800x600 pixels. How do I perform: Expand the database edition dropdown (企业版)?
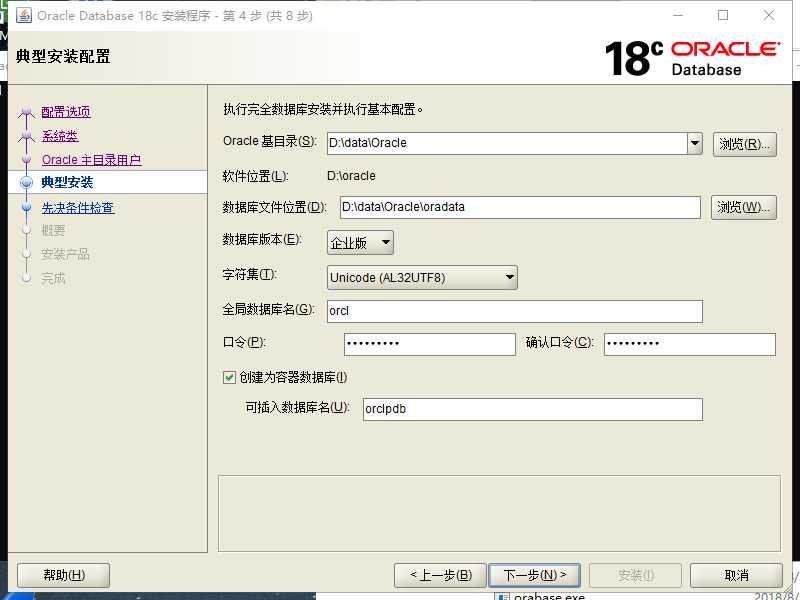click(360, 242)
